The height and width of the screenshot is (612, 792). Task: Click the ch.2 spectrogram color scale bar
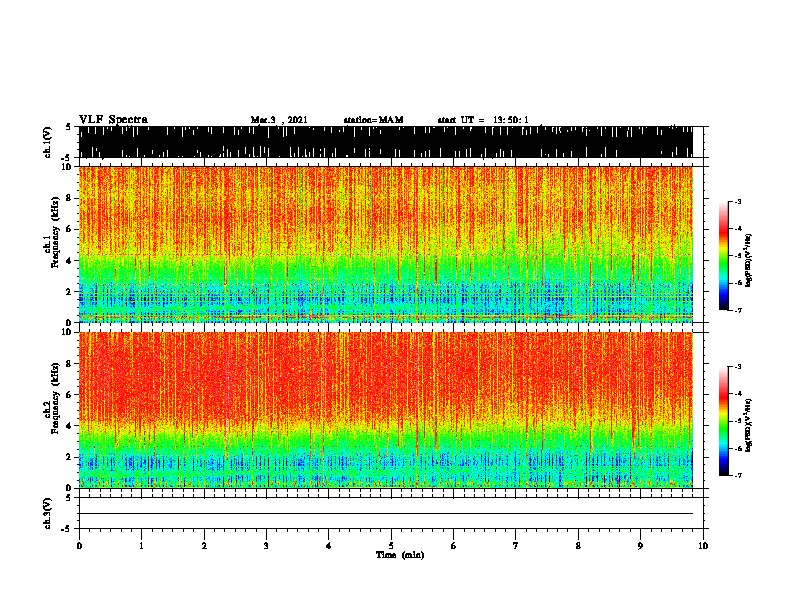724,421
